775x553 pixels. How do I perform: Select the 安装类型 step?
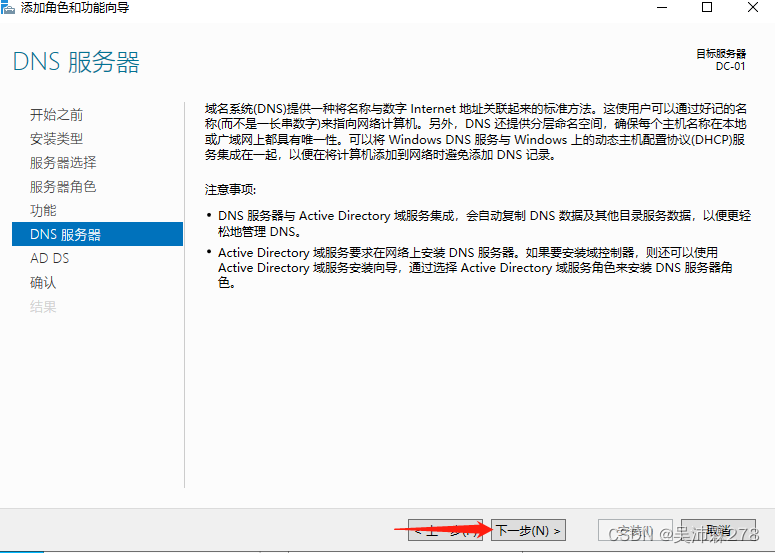56,139
